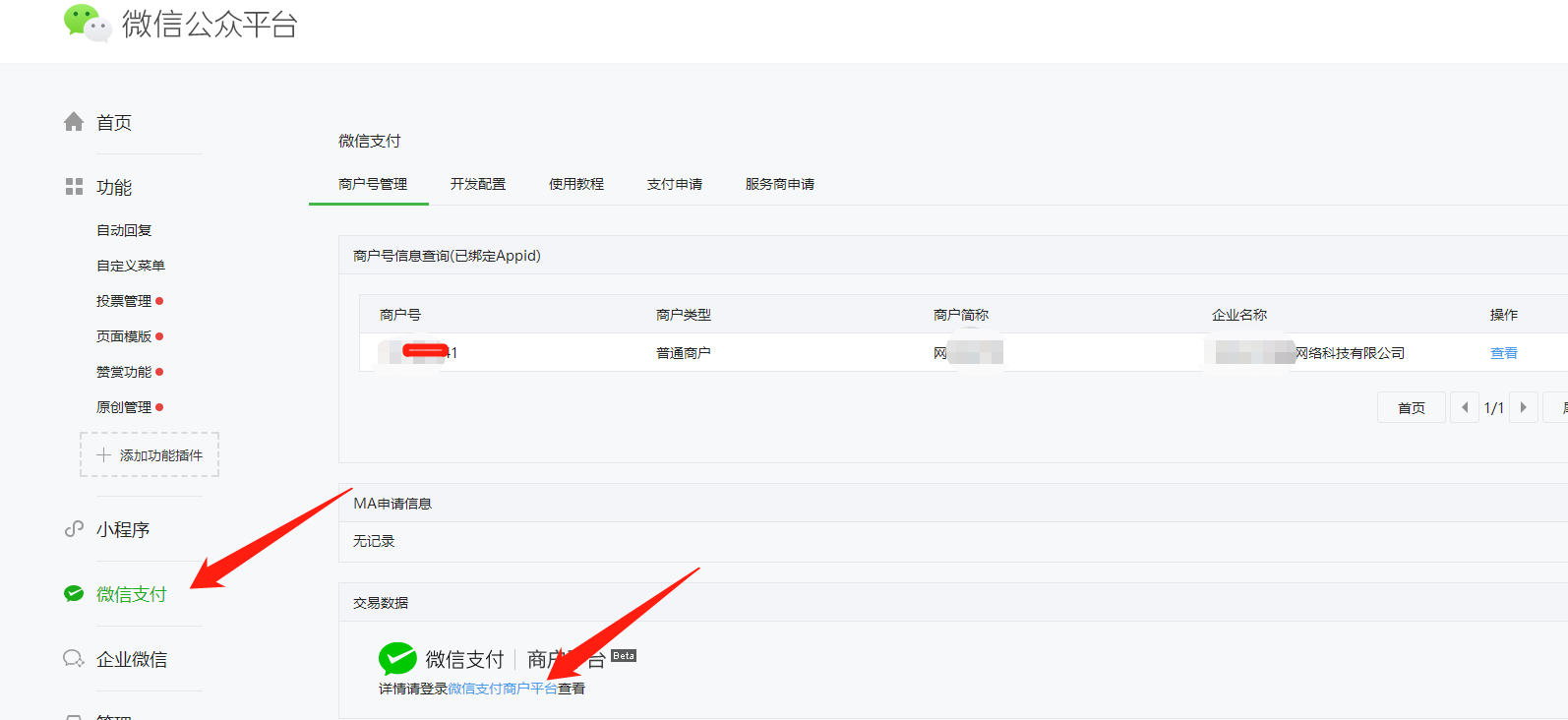Switch to the 使用教程 tab
This screenshot has width=1568, height=720.
pos(576,184)
